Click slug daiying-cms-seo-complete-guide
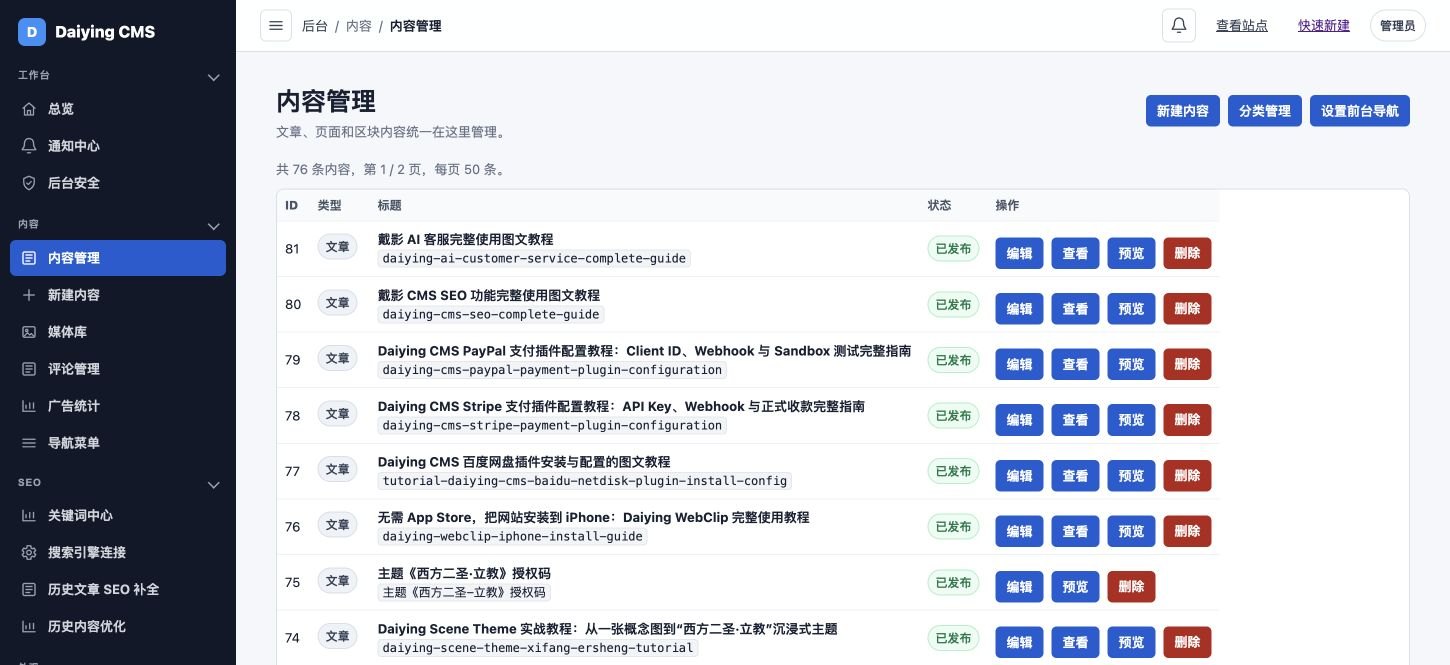 pos(491,314)
